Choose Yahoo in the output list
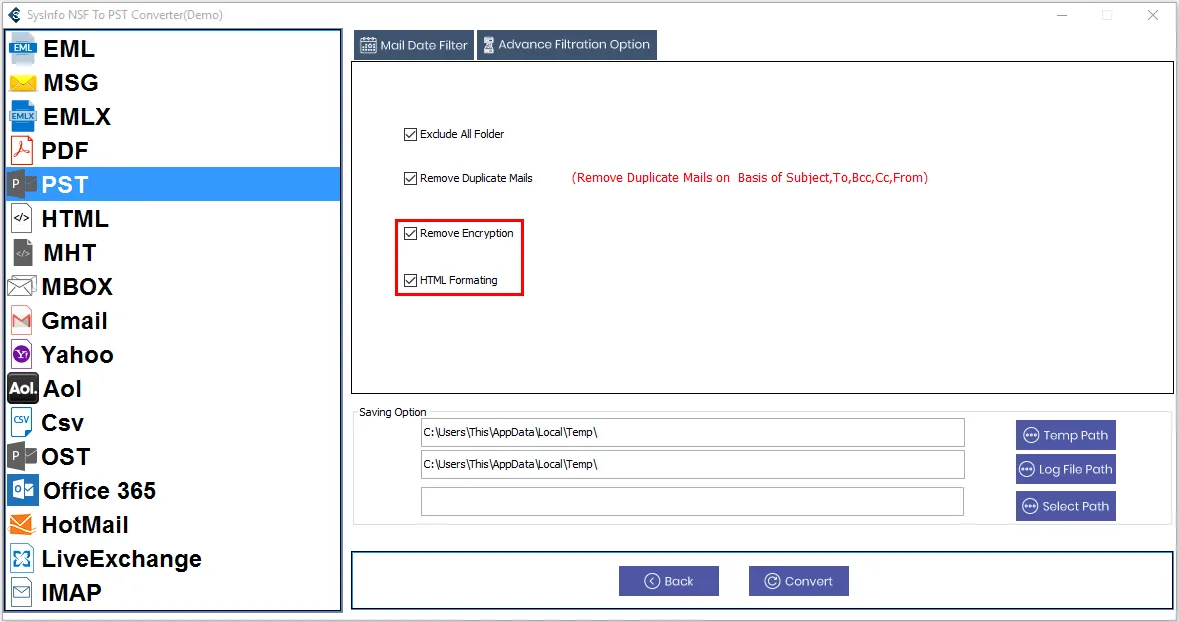 pos(77,354)
